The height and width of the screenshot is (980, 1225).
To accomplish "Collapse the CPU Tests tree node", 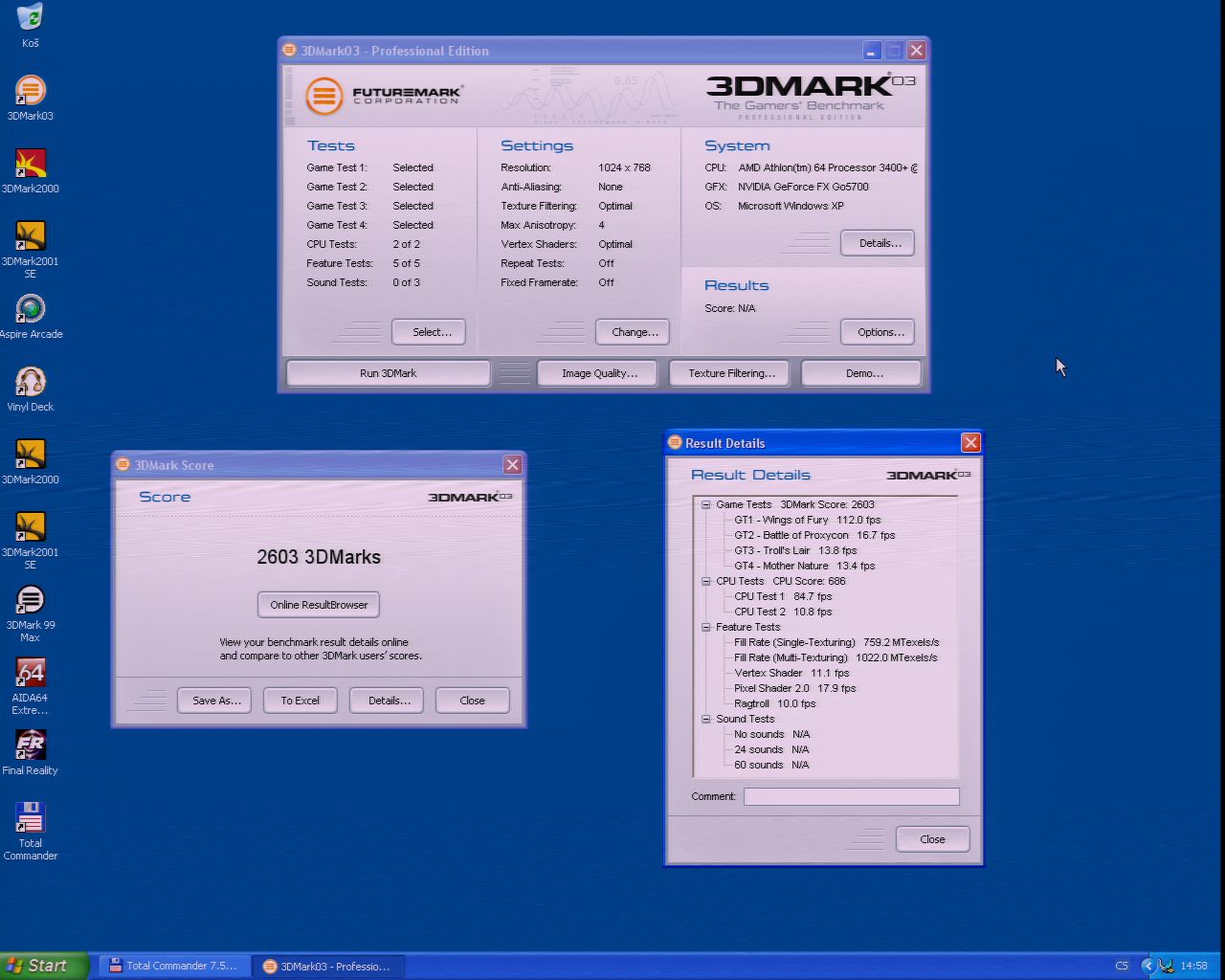I will pyautogui.click(x=706, y=581).
